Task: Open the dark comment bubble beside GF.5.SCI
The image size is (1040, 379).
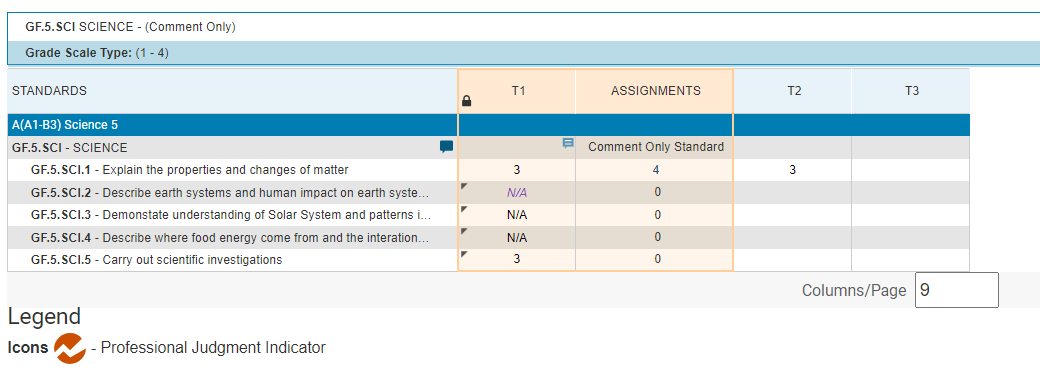Action: pyautogui.click(x=446, y=147)
